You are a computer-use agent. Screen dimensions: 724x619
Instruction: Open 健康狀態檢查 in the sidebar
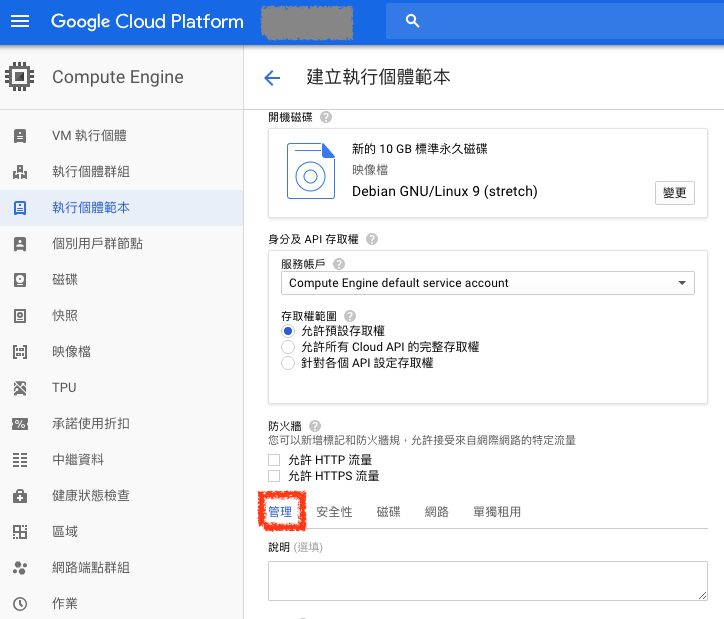pos(91,496)
